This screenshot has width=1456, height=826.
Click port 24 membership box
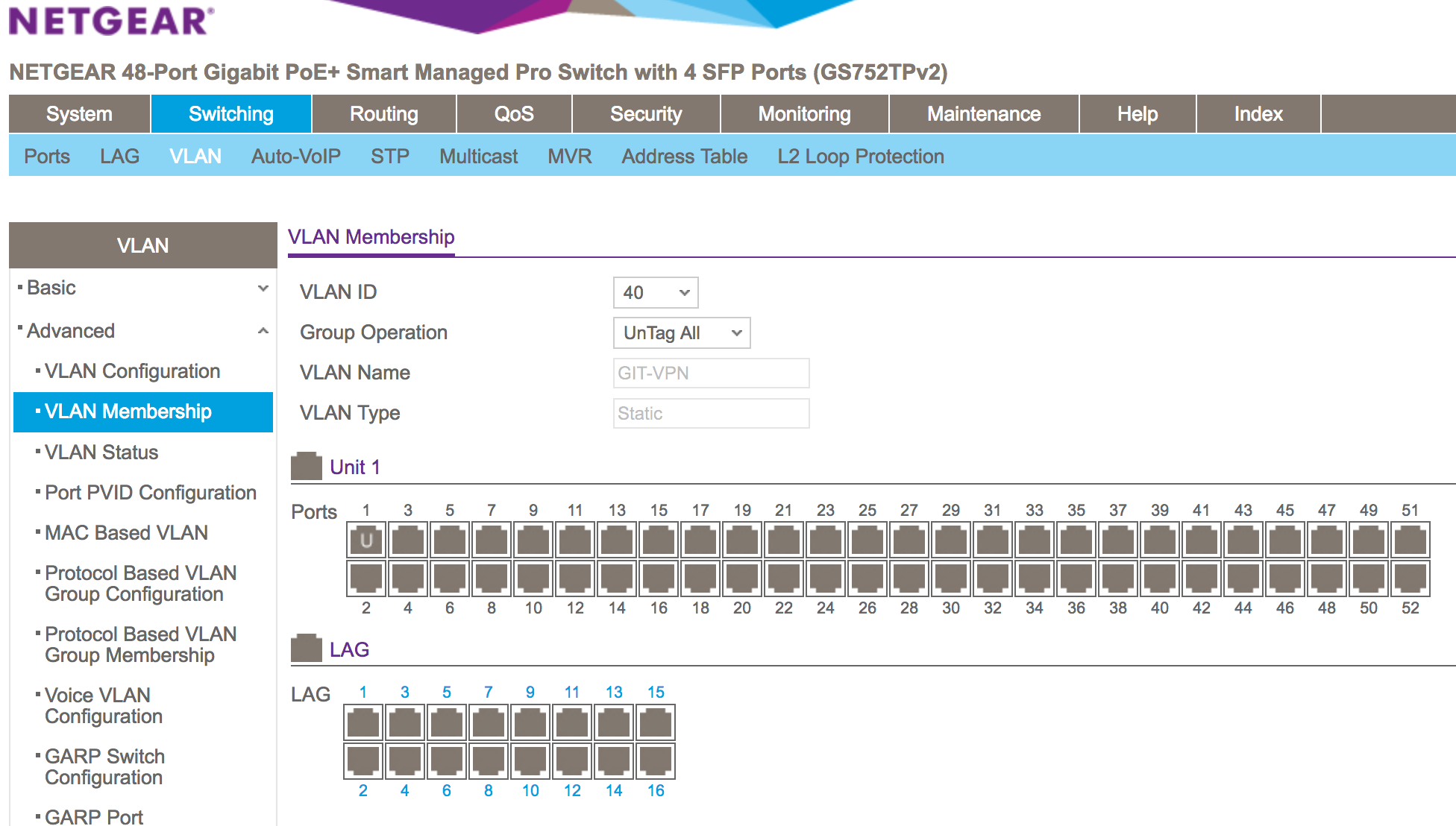(826, 578)
